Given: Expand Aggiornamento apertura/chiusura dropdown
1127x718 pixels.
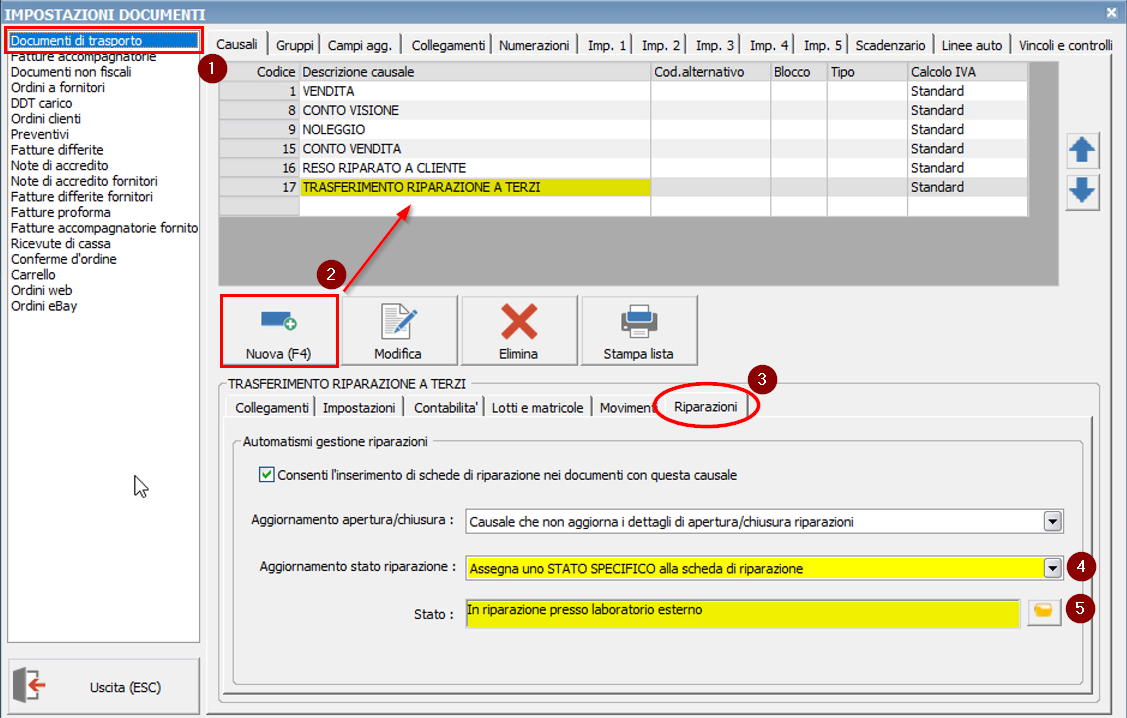Looking at the screenshot, I should pyautogui.click(x=1051, y=521).
